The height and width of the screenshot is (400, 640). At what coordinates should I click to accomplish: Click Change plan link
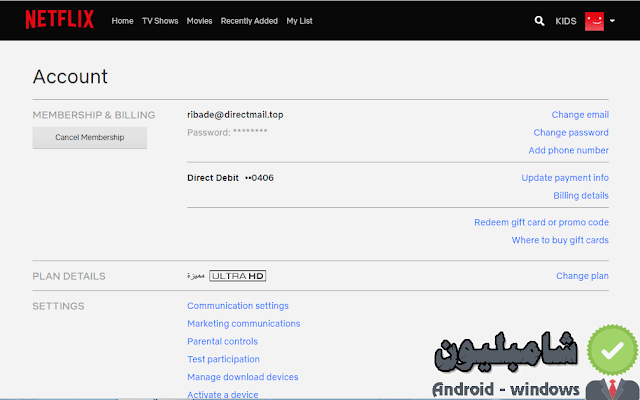point(582,276)
